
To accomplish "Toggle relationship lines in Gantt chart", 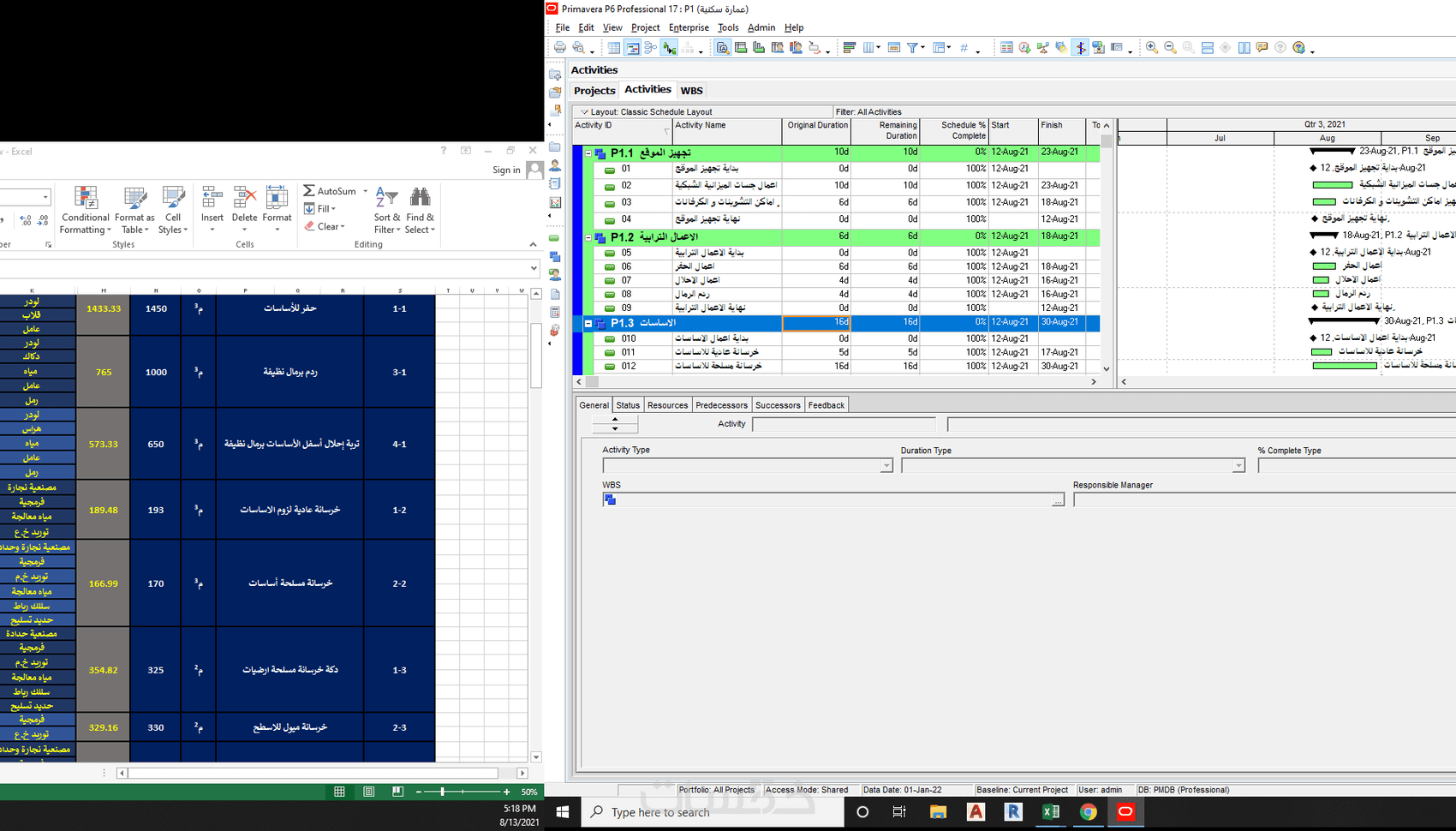I will (x=670, y=48).
